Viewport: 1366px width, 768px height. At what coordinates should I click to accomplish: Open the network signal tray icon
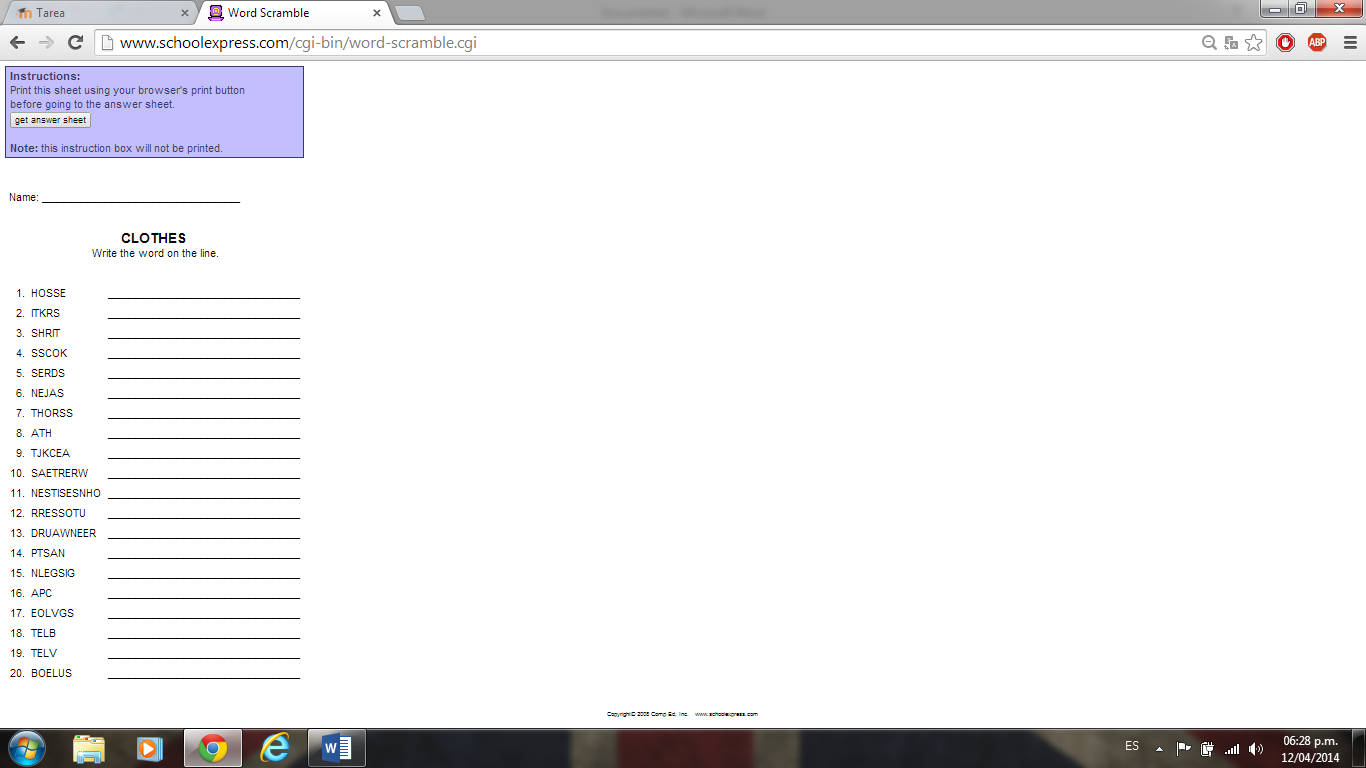(x=1232, y=748)
